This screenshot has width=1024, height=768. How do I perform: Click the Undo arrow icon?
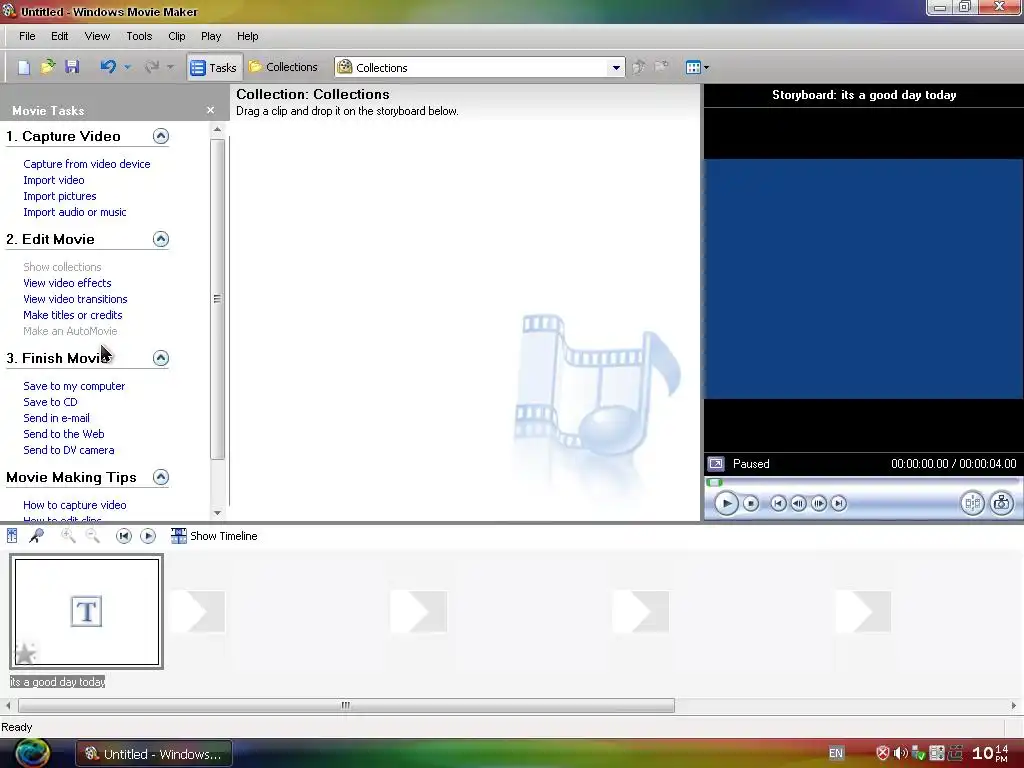(108, 67)
